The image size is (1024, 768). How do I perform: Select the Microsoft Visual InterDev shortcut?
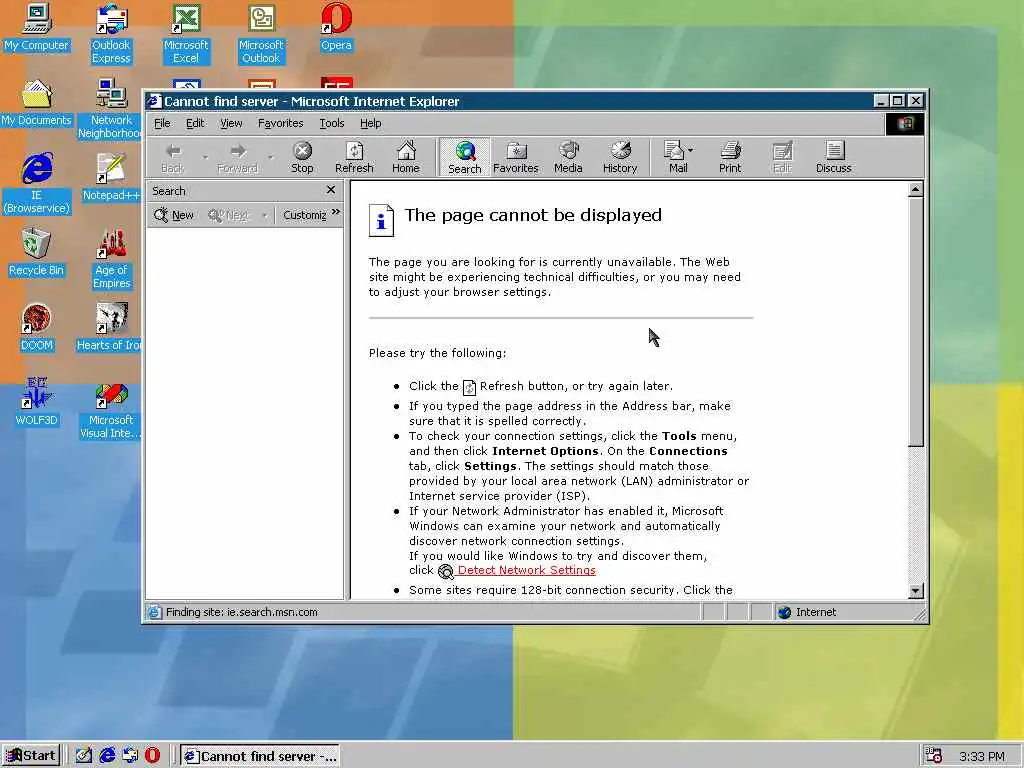click(x=110, y=411)
